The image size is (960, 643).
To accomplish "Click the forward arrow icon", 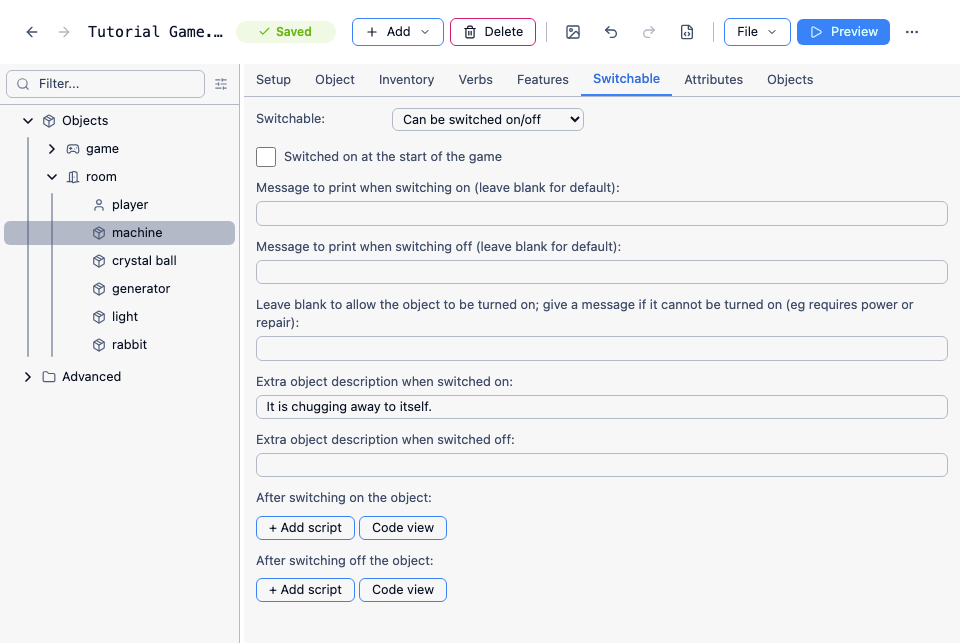I will [64, 32].
